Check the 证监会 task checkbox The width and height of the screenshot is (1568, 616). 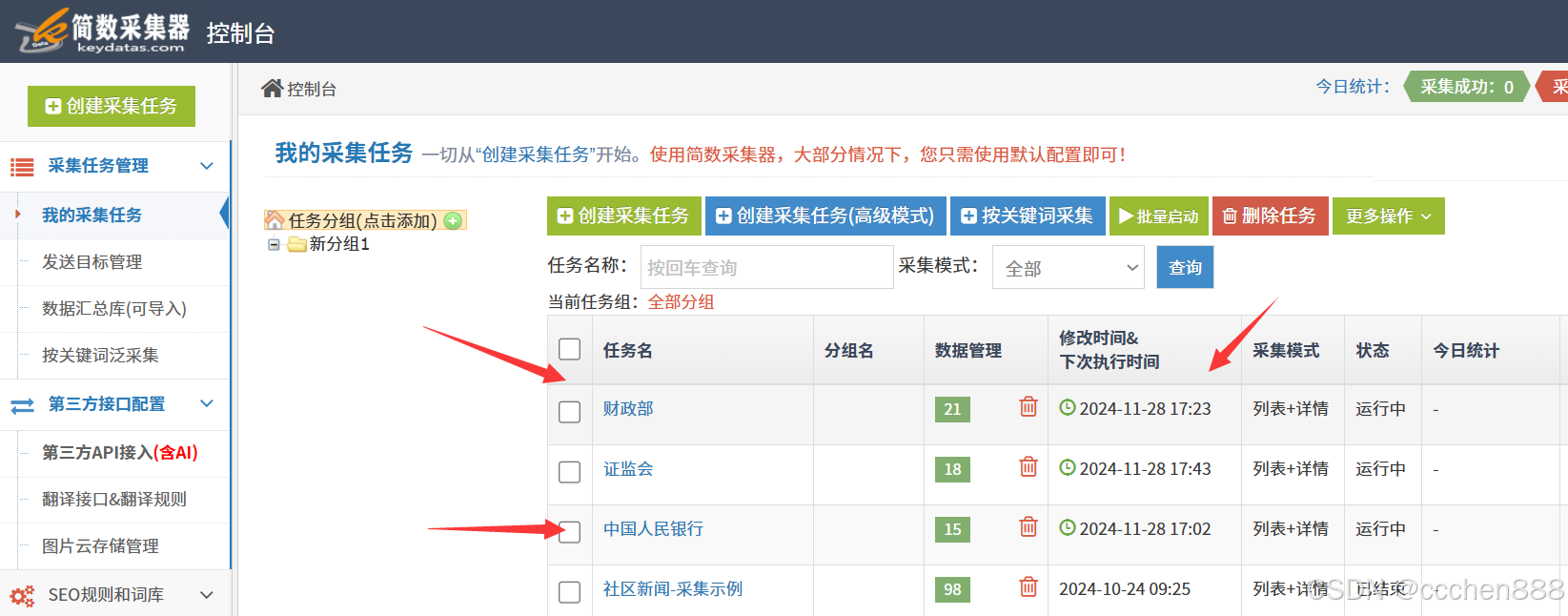pos(570,472)
